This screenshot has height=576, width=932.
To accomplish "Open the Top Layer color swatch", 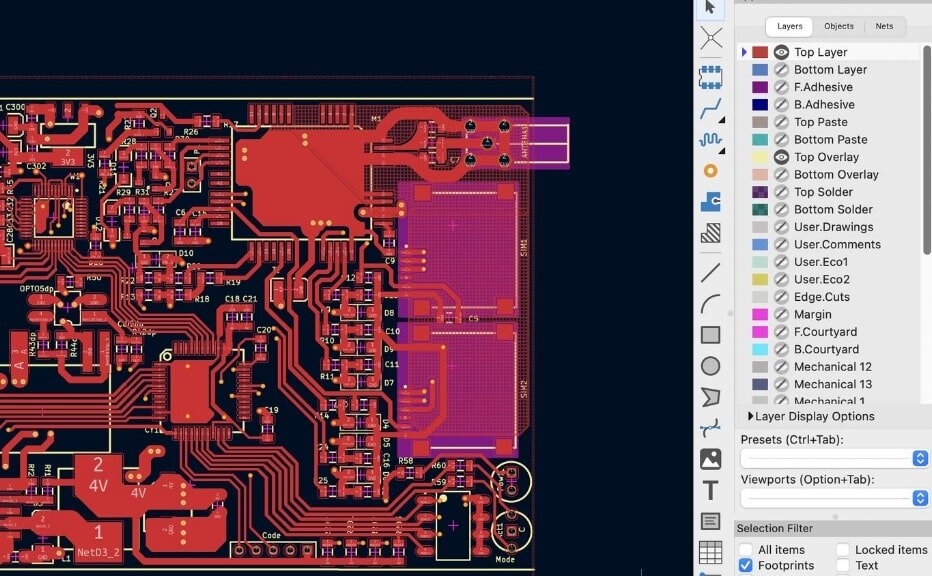I will point(759,51).
